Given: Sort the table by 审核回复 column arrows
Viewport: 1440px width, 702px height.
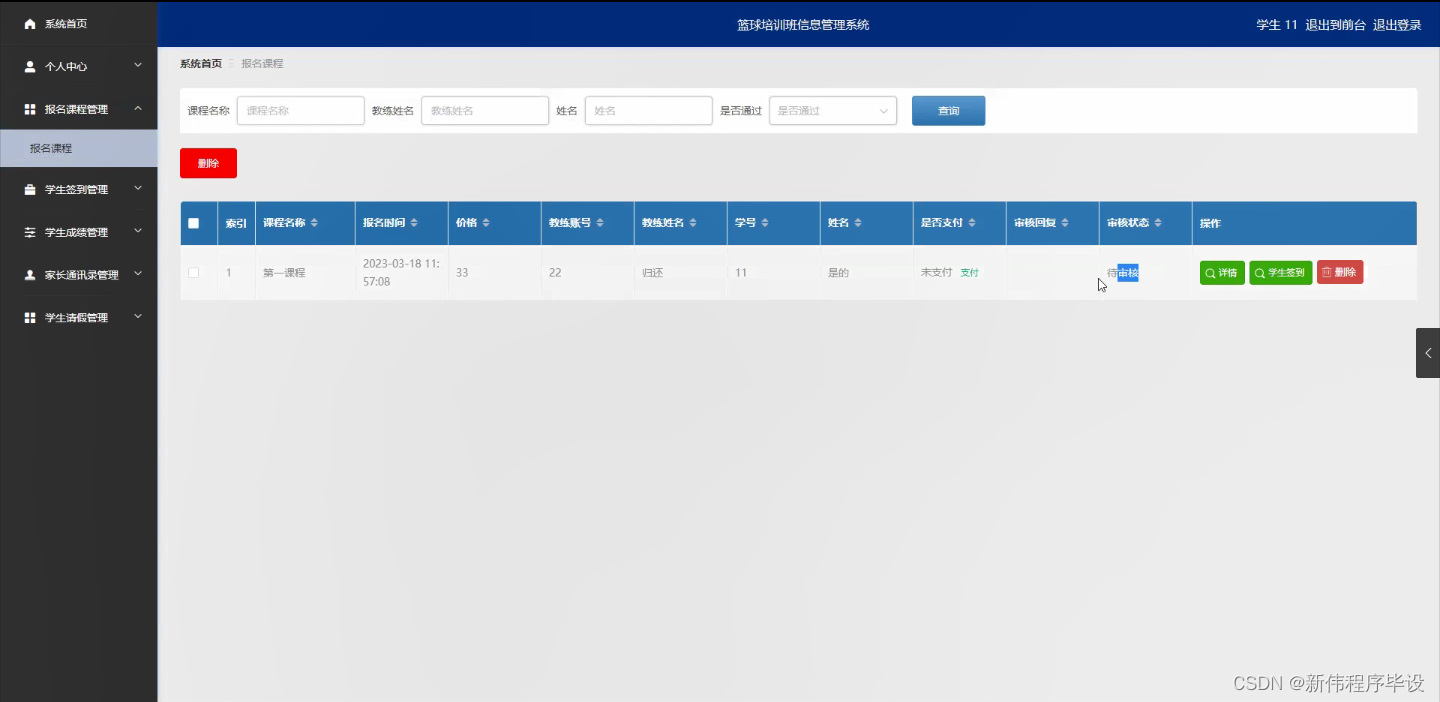Looking at the screenshot, I should (x=1065, y=223).
